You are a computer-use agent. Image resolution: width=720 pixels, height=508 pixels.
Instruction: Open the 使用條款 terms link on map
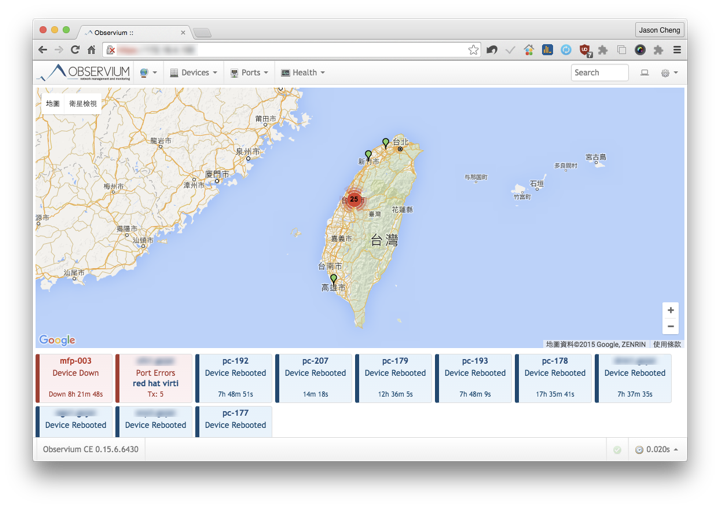click(667, 344)
